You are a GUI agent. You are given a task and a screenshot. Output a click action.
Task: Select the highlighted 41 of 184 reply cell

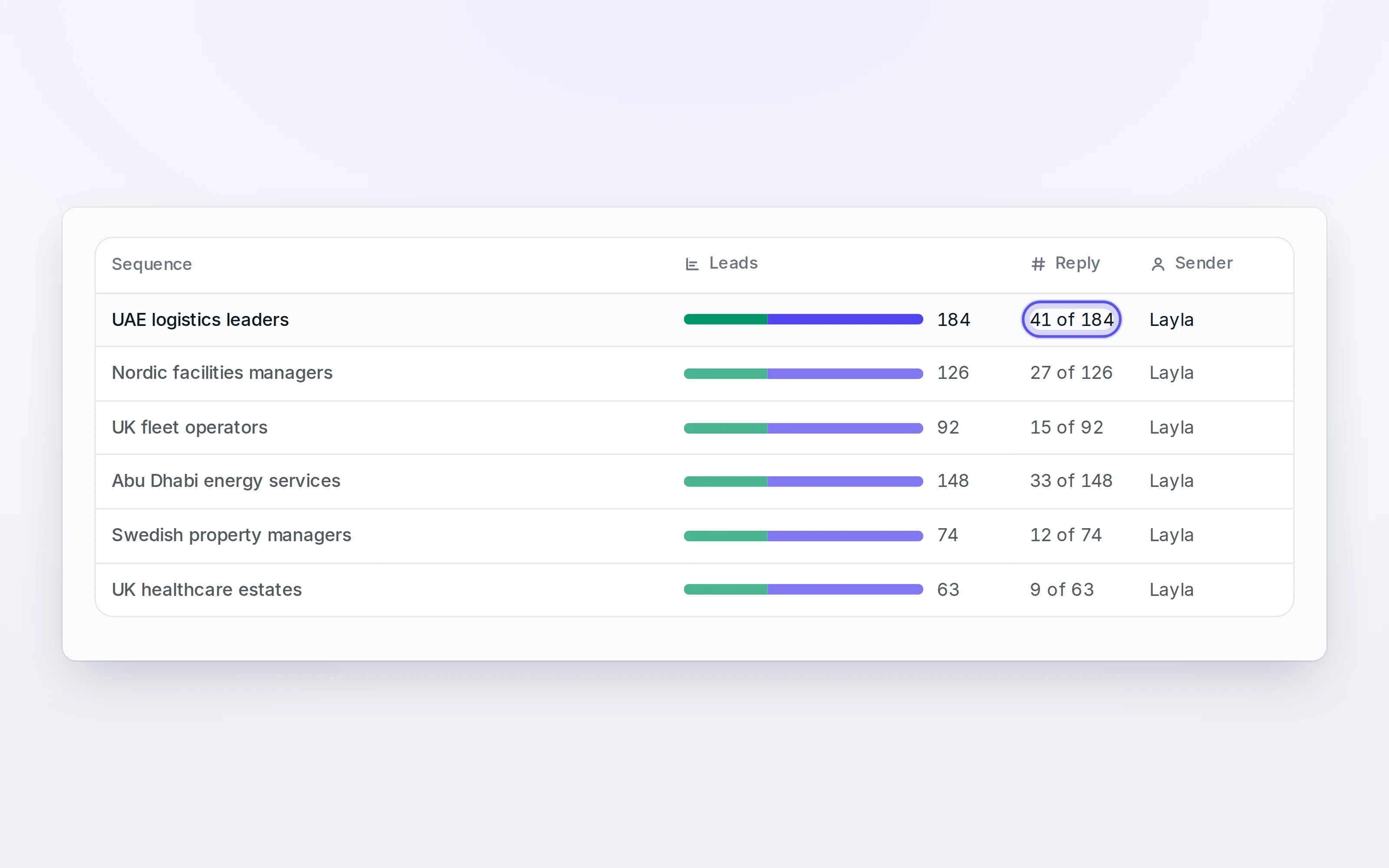point(1072,319)
